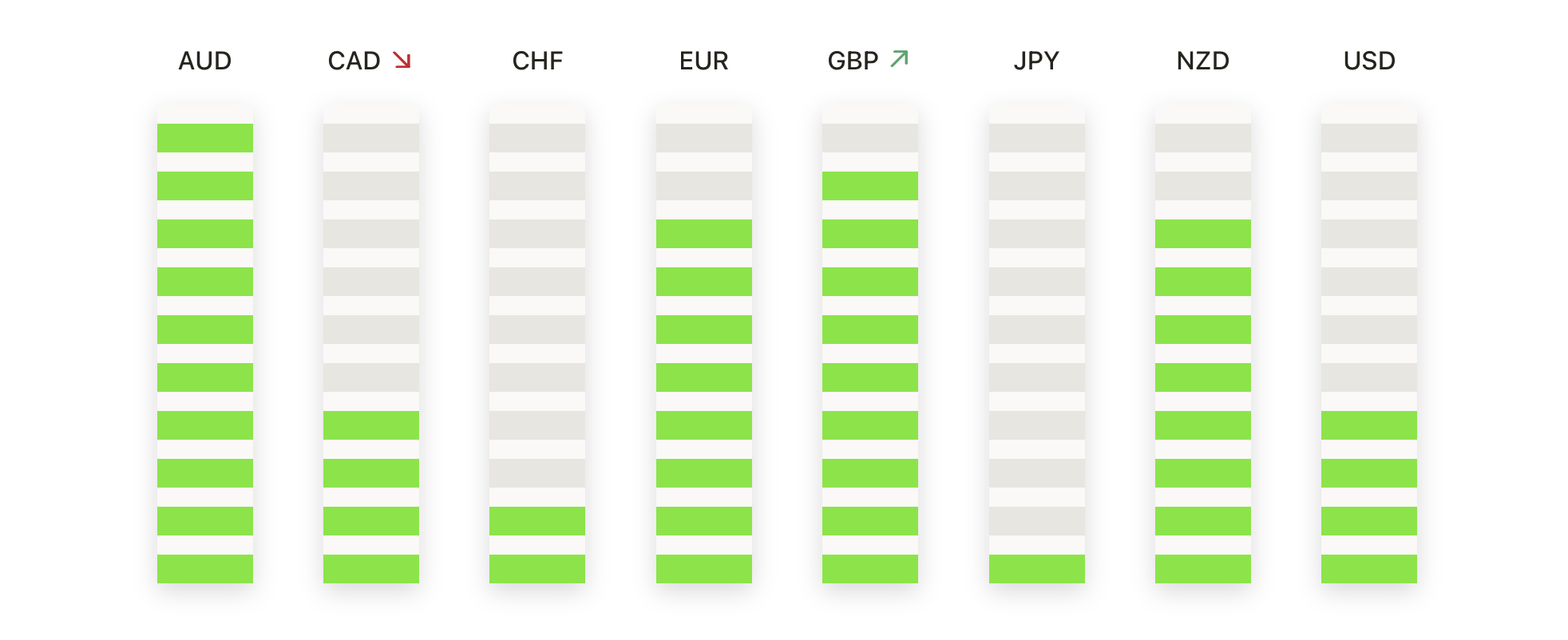The height and width of the screenshot is (640, 1568).
Task: Click the CHF currency heading
Action: point(537,61)
